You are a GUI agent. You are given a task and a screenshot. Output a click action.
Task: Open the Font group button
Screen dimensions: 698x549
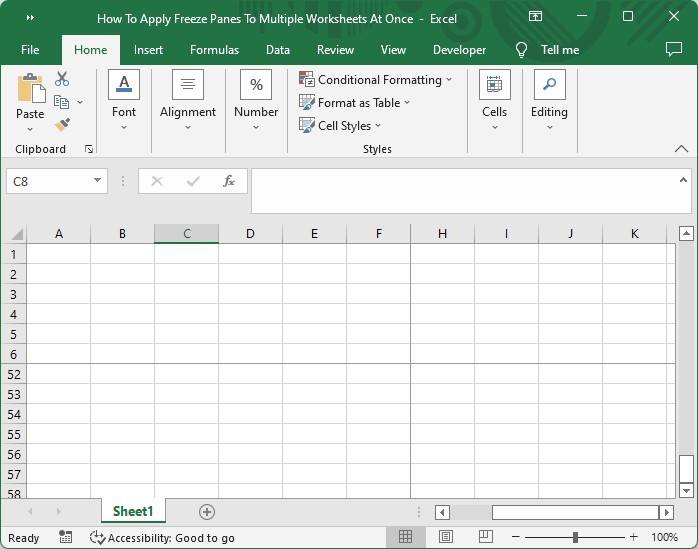(124, 101)
